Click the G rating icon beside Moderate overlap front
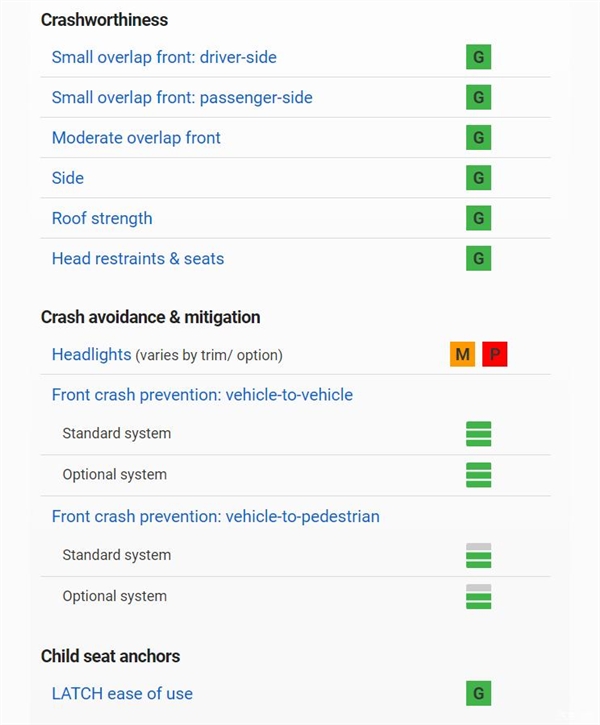 478,138
